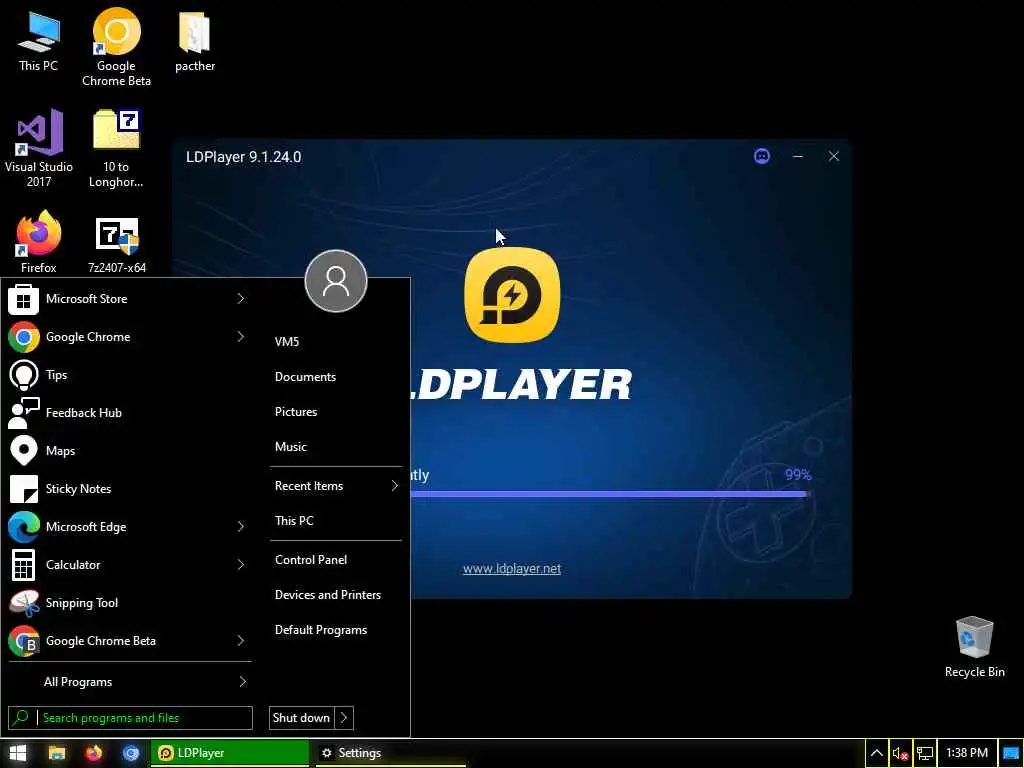Launch Visual Studio 2017 desktop shortcut
The image size is (1024, 768).
[x=39, y=149]
